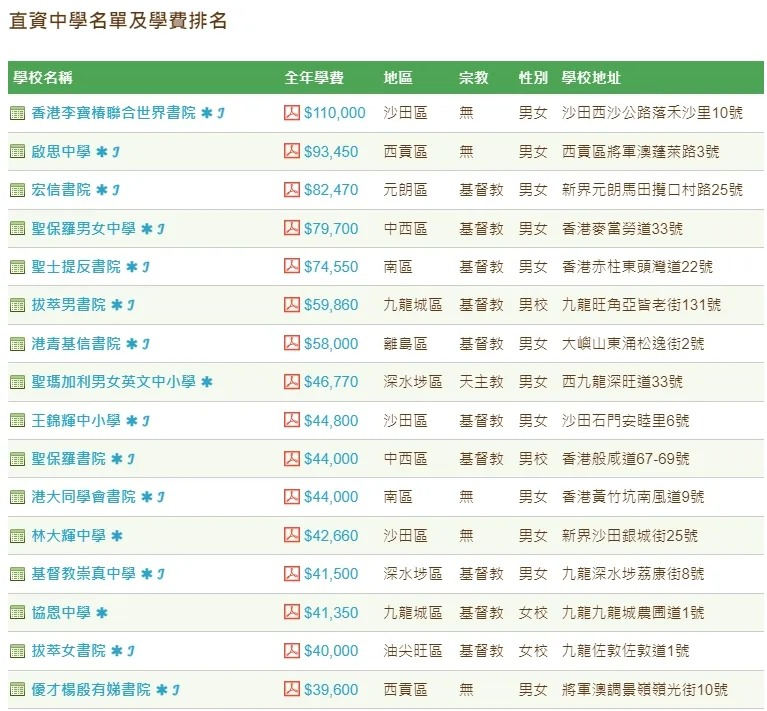767x711 pixels.
Task: Open the 拔萃女書院 school link
Action: pos(68,651)
